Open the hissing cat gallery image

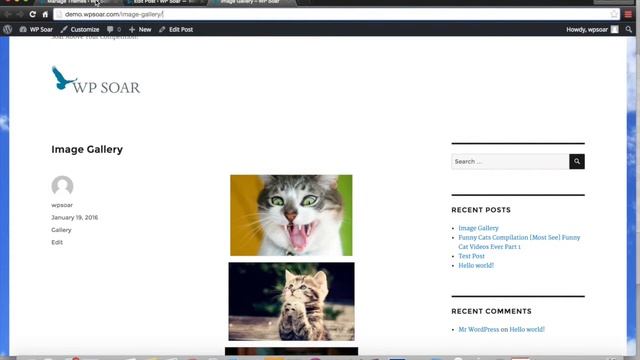pyautogui.click(x=291, y=215)
